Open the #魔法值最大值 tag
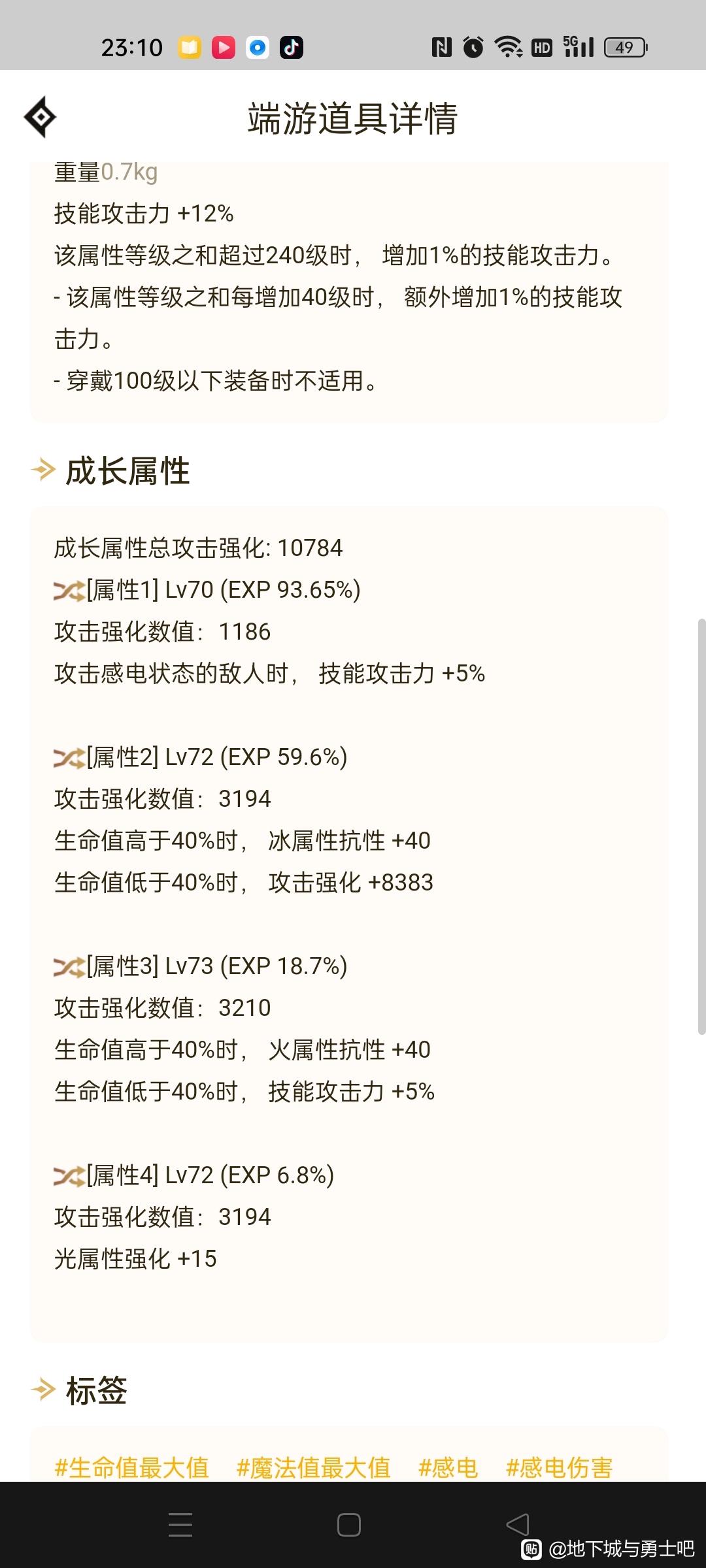This screenshot has height=1568, width=706. (x=313, y=1467)
